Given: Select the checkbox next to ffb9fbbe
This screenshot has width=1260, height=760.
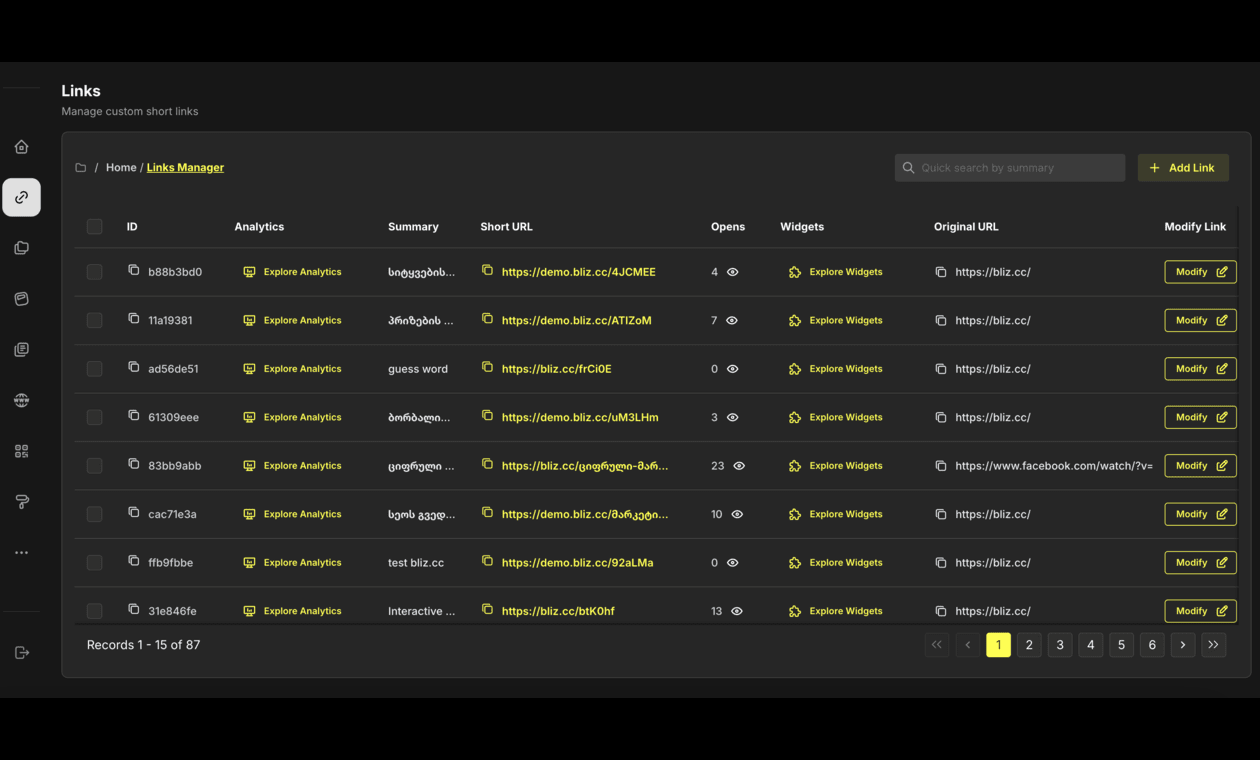Looking at the screenshot, I should (94, 562).
